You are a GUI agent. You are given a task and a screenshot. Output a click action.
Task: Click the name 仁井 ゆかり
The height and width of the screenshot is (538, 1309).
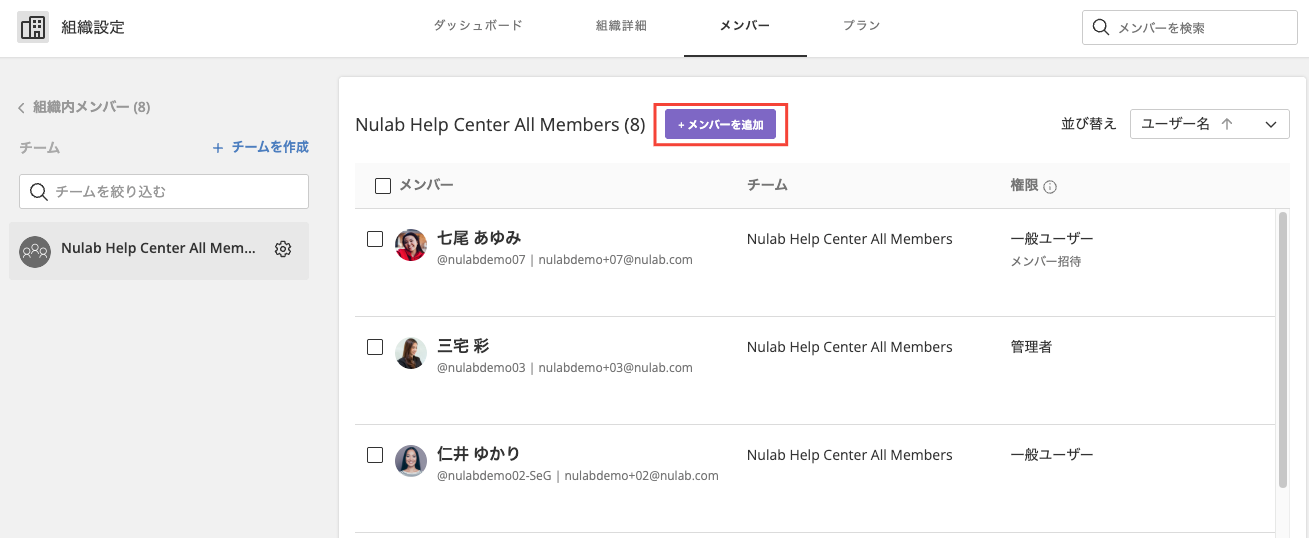coord(479,454)
